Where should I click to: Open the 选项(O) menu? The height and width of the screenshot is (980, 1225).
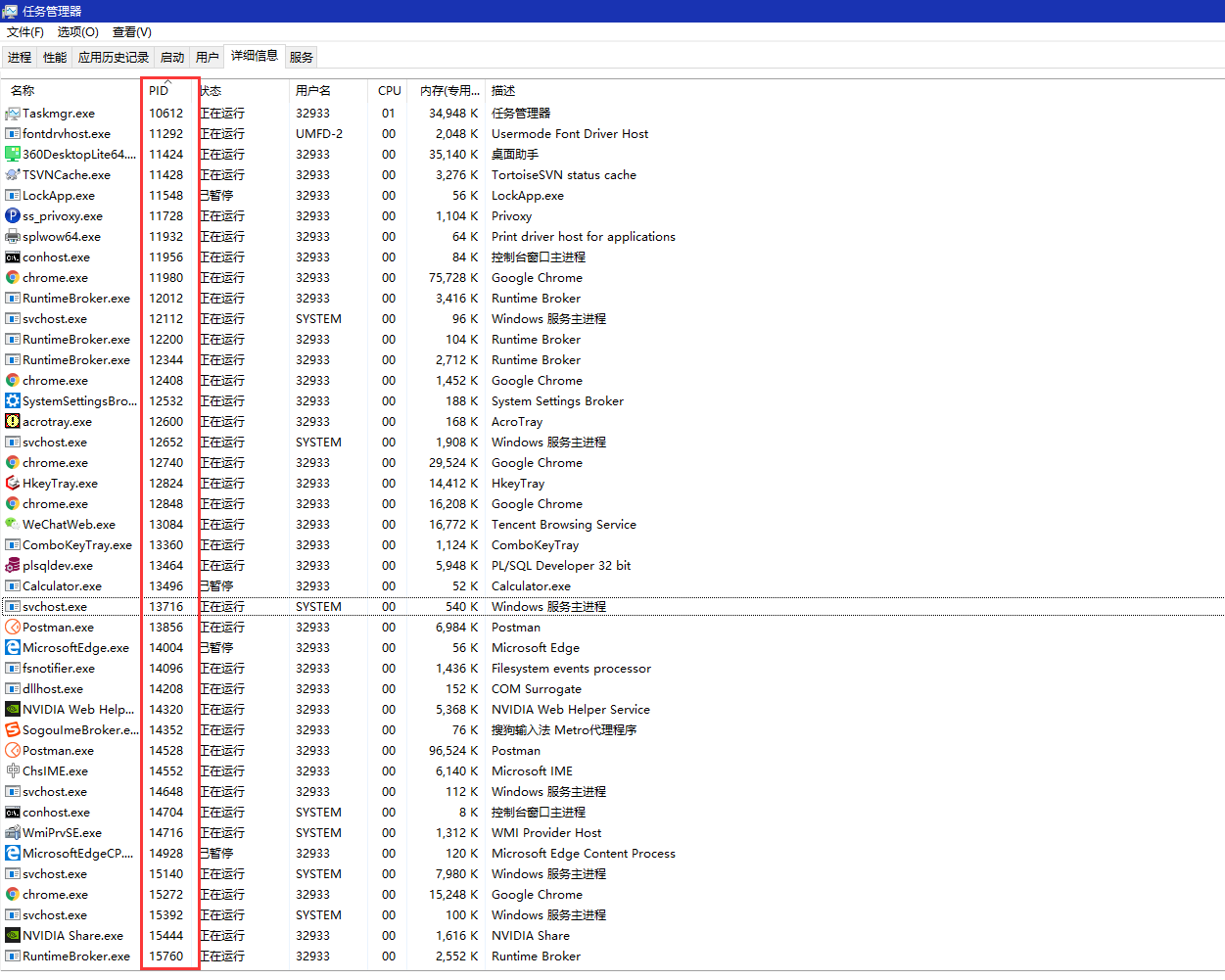pos(78,32)
